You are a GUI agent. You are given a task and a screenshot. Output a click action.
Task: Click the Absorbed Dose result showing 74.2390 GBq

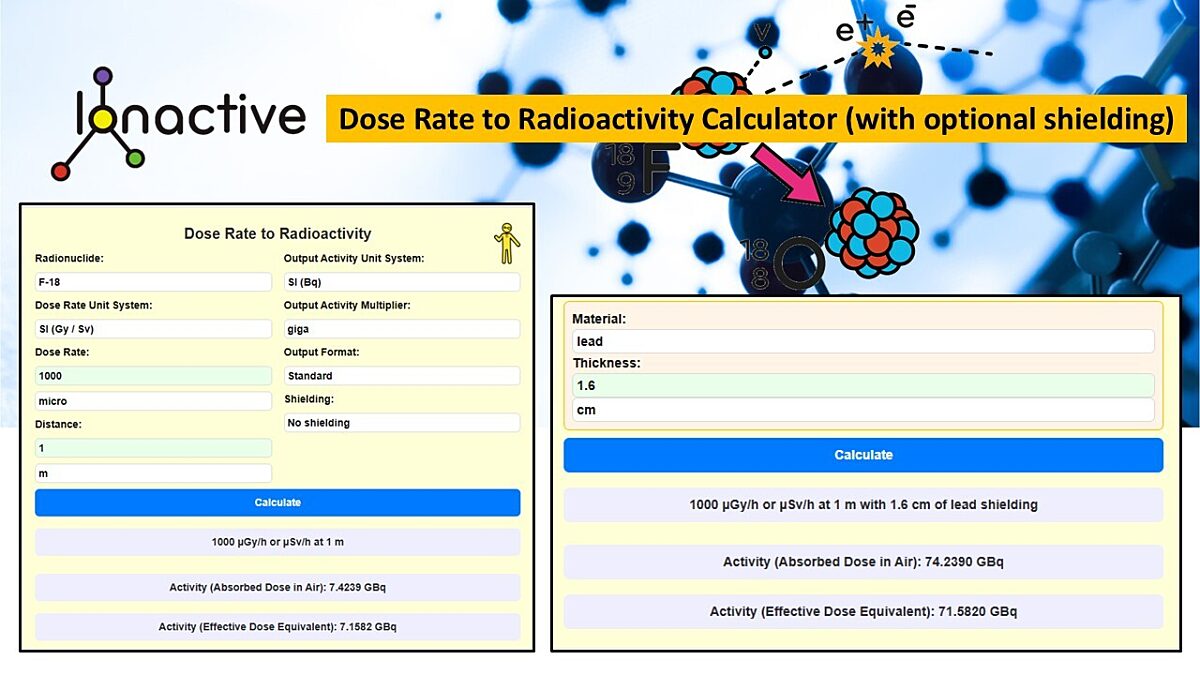pos(863,561)
